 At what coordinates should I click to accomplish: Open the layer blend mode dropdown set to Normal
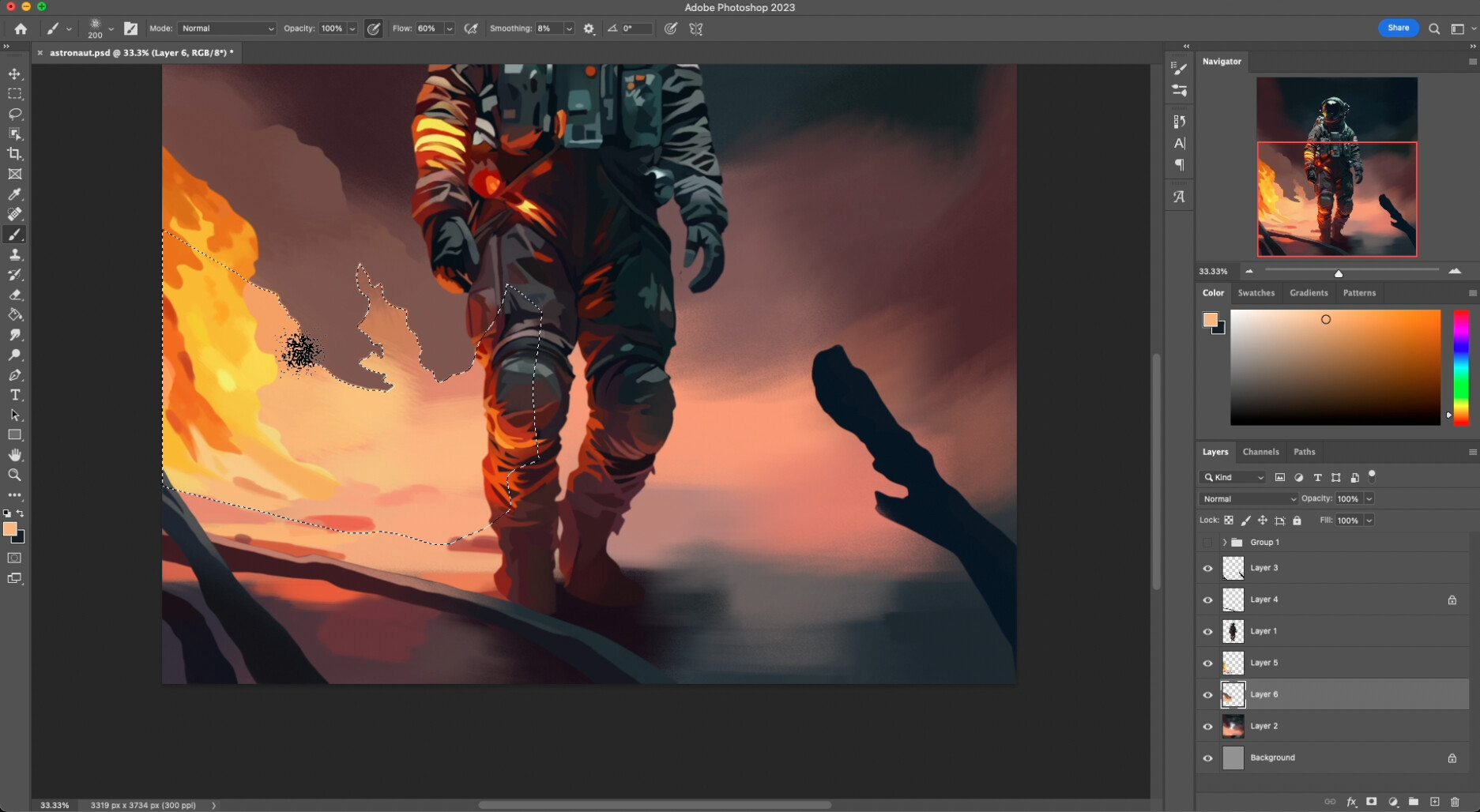pyautogui.click(x=1248, y=498)
